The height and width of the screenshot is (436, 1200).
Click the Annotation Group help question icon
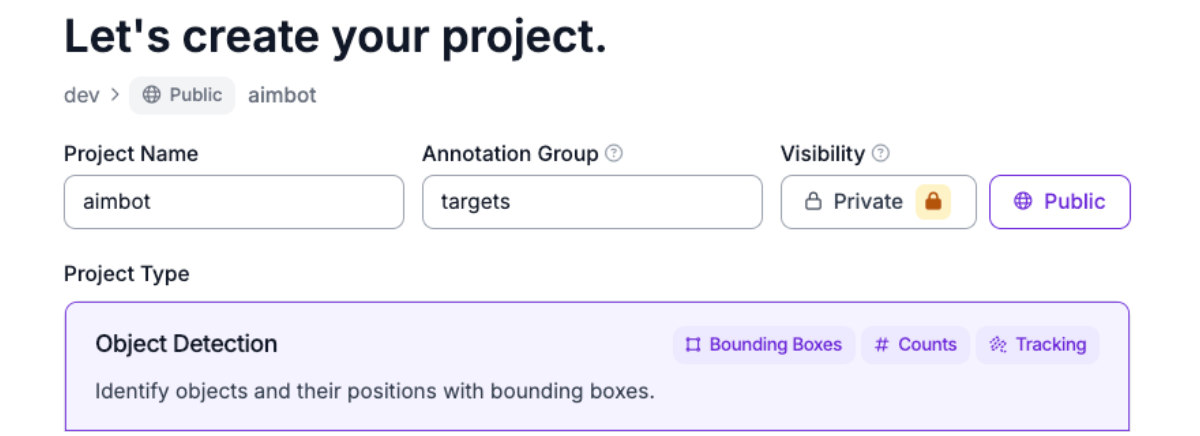click(x=614, y=154)
